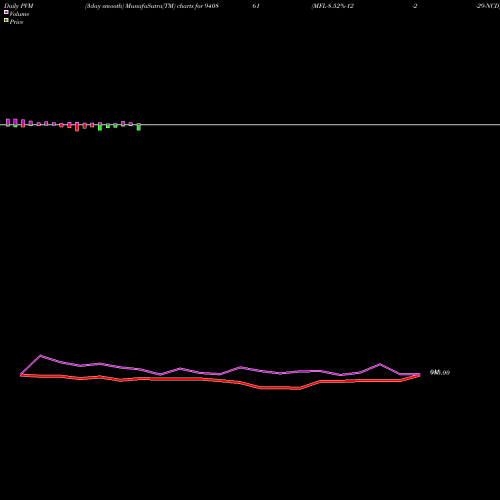Click the '-29-NCD' label at top right
The height and width of the screenshot is (500, 500).
click(x=488, y=6)
